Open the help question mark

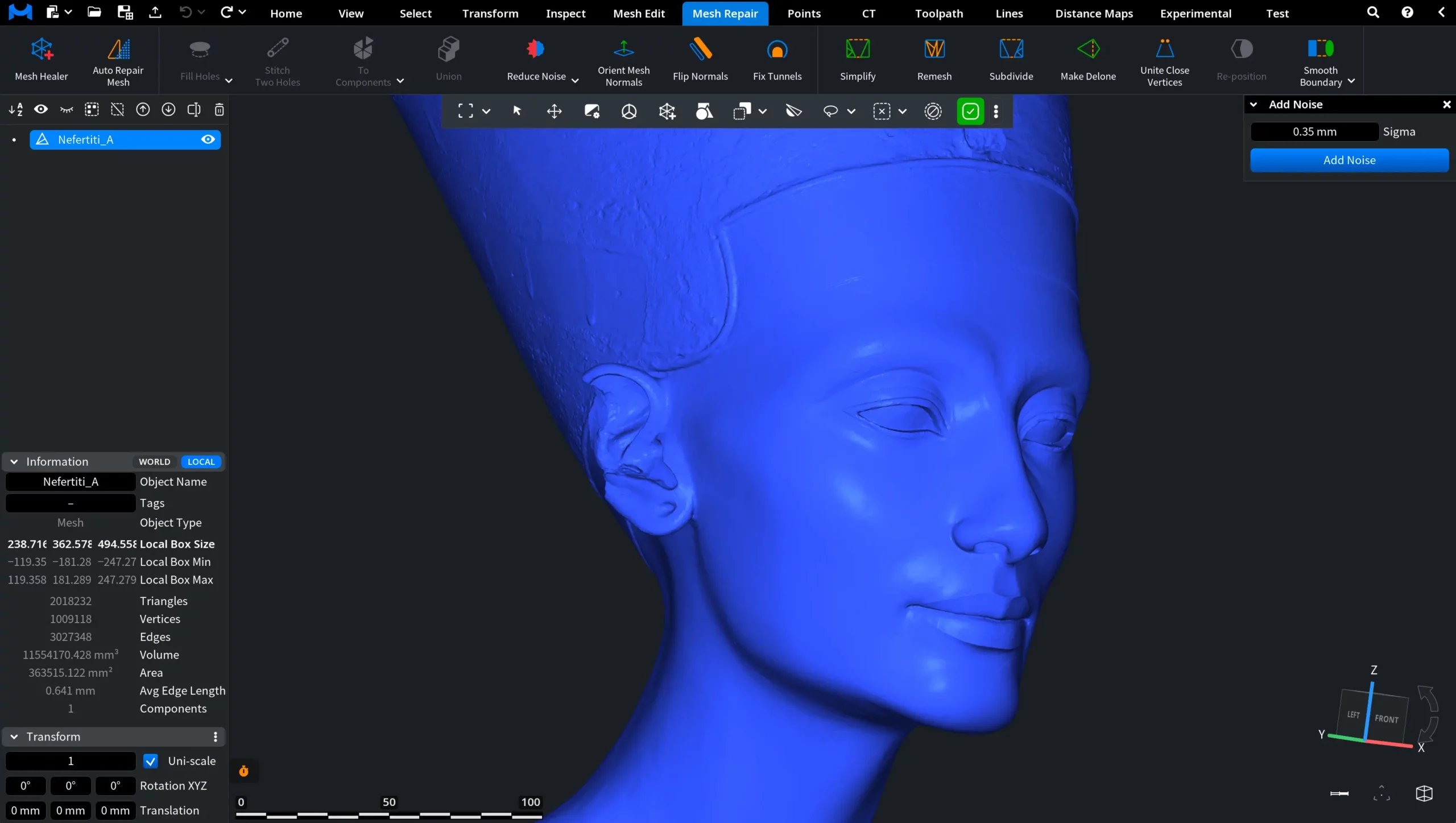pos(1407,13)
